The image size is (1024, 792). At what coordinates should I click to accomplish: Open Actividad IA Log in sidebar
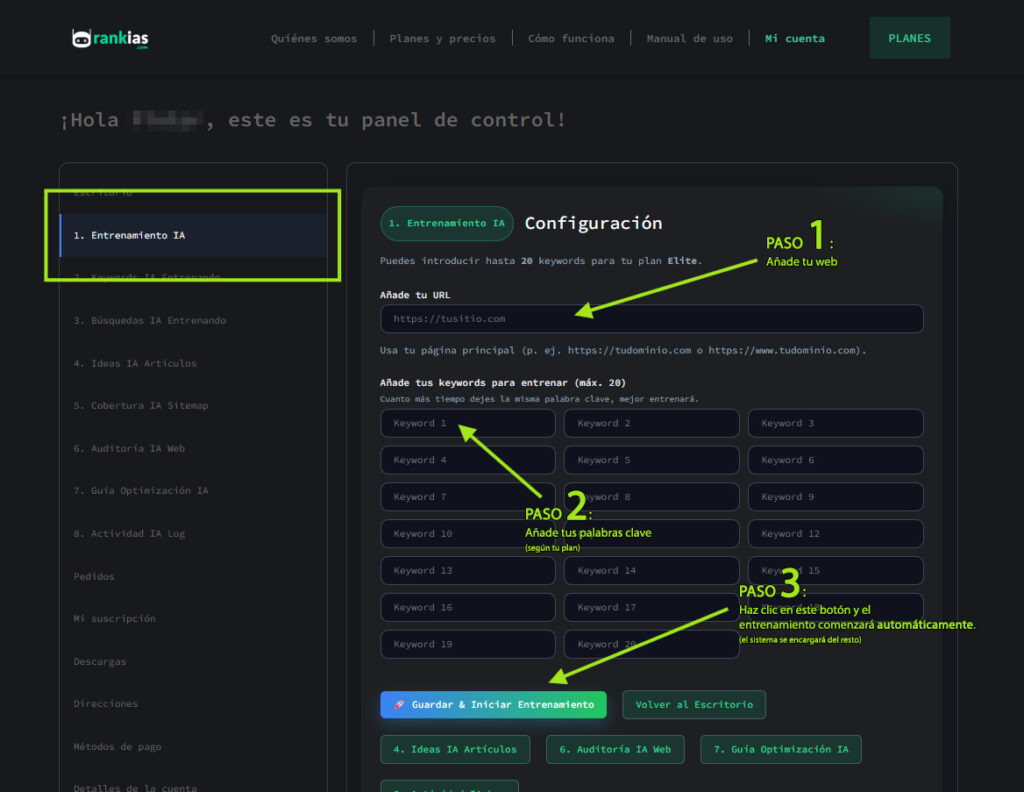tap(129, 534)
